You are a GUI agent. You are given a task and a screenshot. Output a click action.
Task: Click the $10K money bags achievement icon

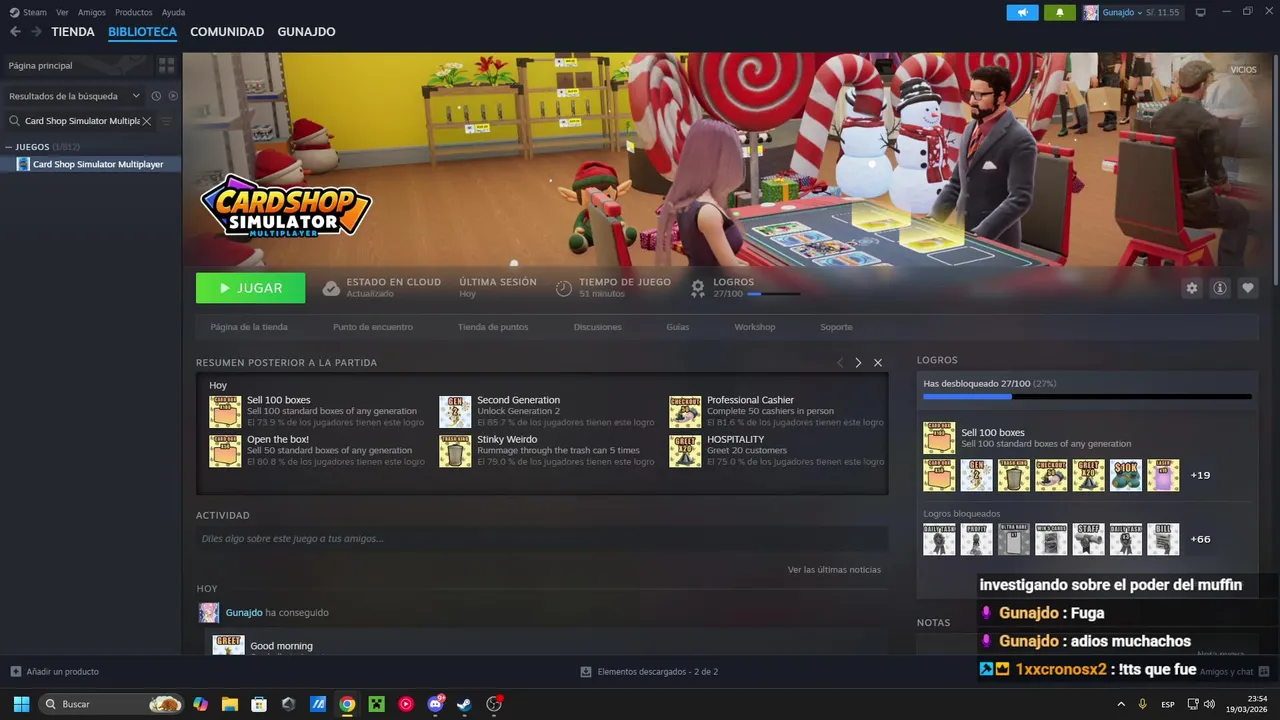coord(1126,475)
